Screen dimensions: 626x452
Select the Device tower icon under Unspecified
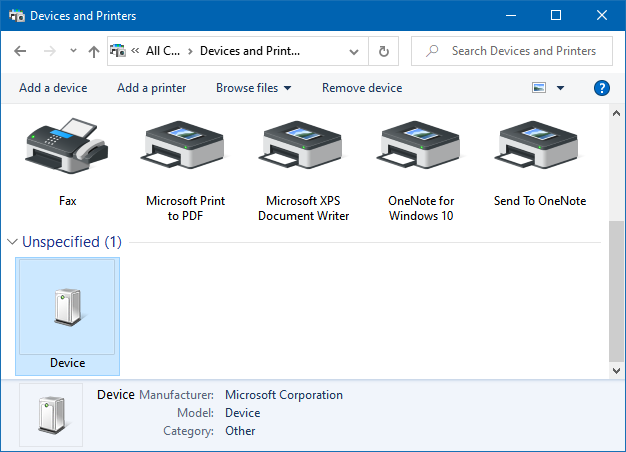point(67,307)
